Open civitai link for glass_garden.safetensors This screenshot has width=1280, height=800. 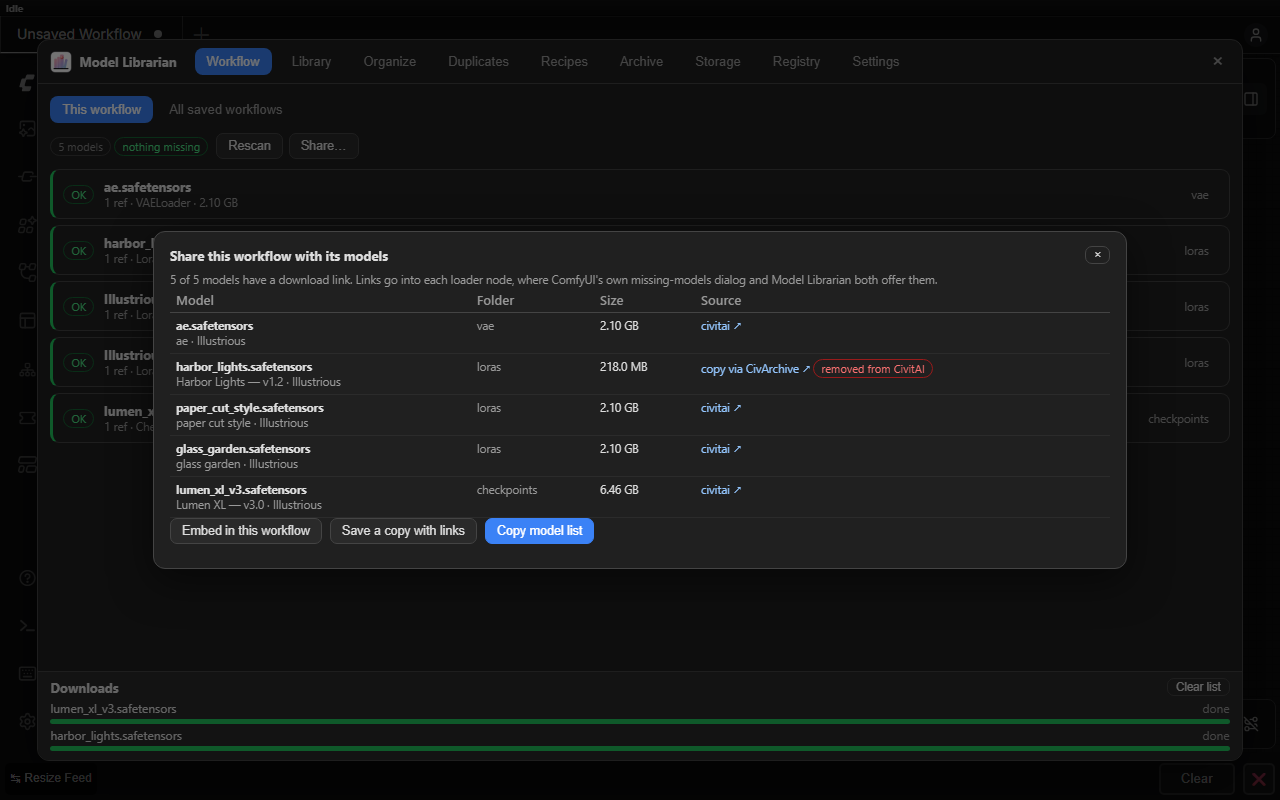point(721,449)
